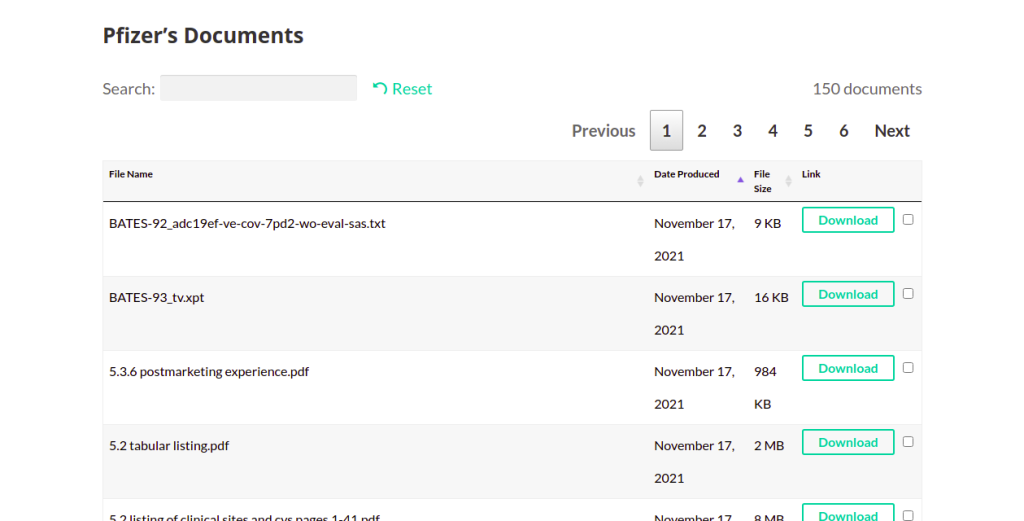Focus the Search input field
The width and height of the screenshot is (1024, 521).
point(259,88)
